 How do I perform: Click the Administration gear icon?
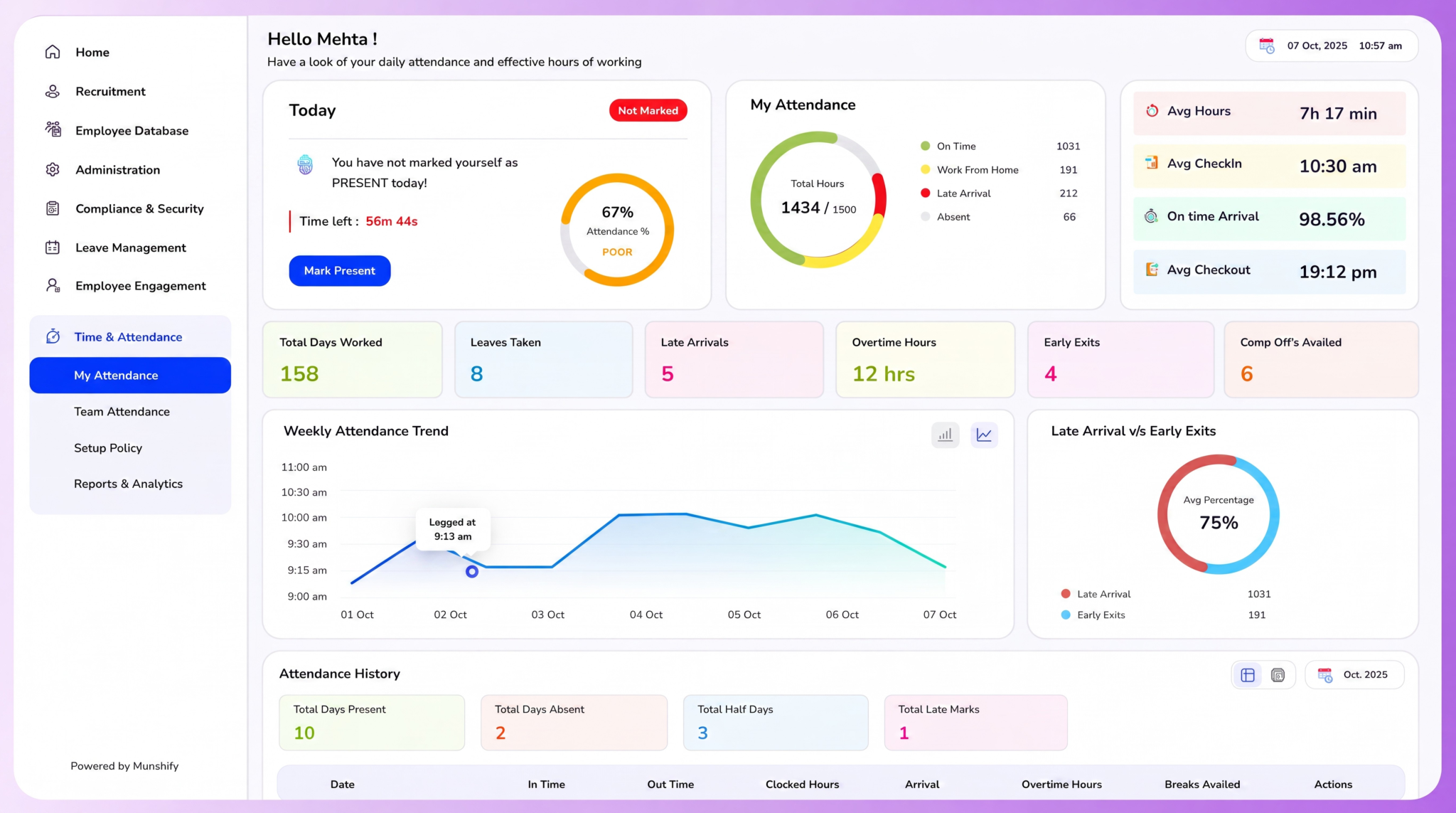point(53,169)
